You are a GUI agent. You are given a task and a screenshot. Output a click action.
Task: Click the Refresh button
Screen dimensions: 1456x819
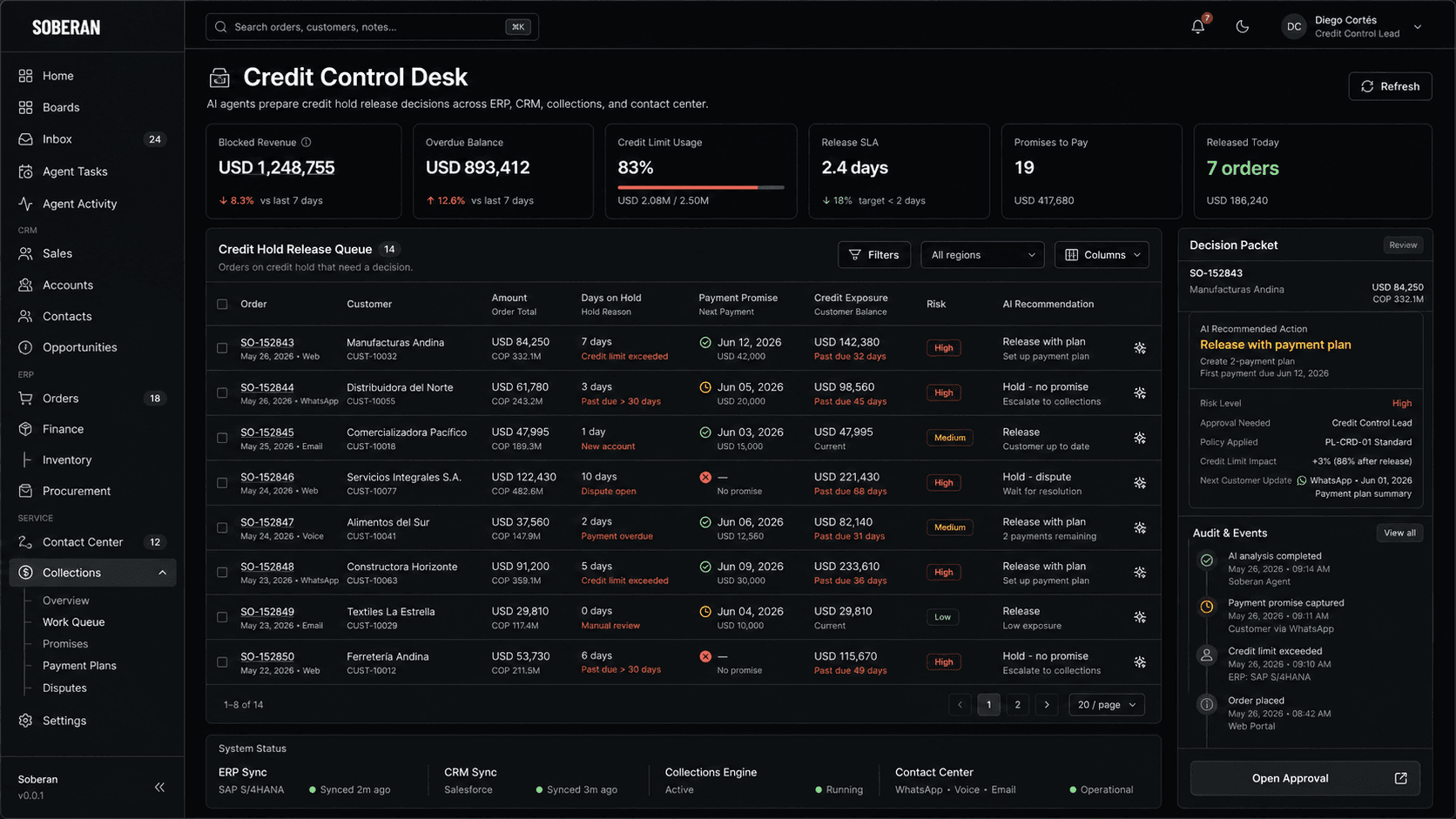1390,86
